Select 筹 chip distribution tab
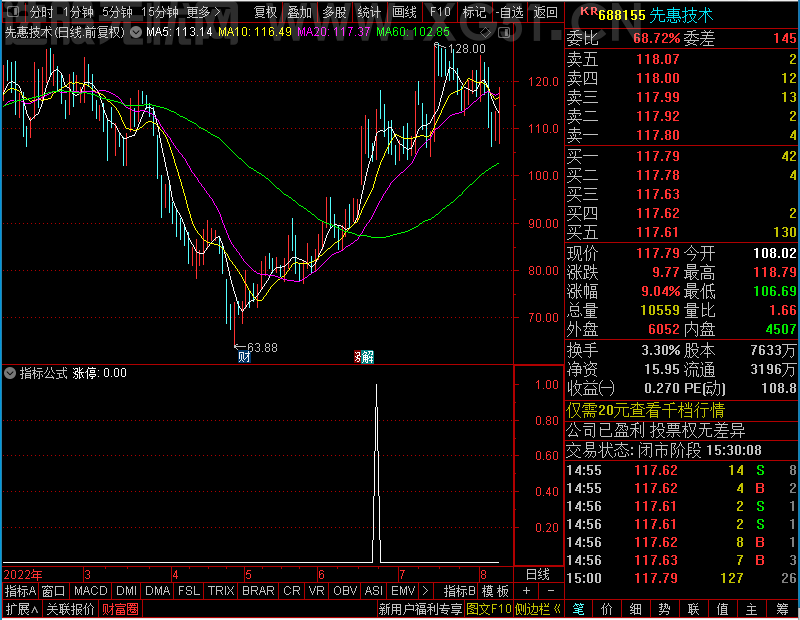The image size is (800, 620). (783, 609)
